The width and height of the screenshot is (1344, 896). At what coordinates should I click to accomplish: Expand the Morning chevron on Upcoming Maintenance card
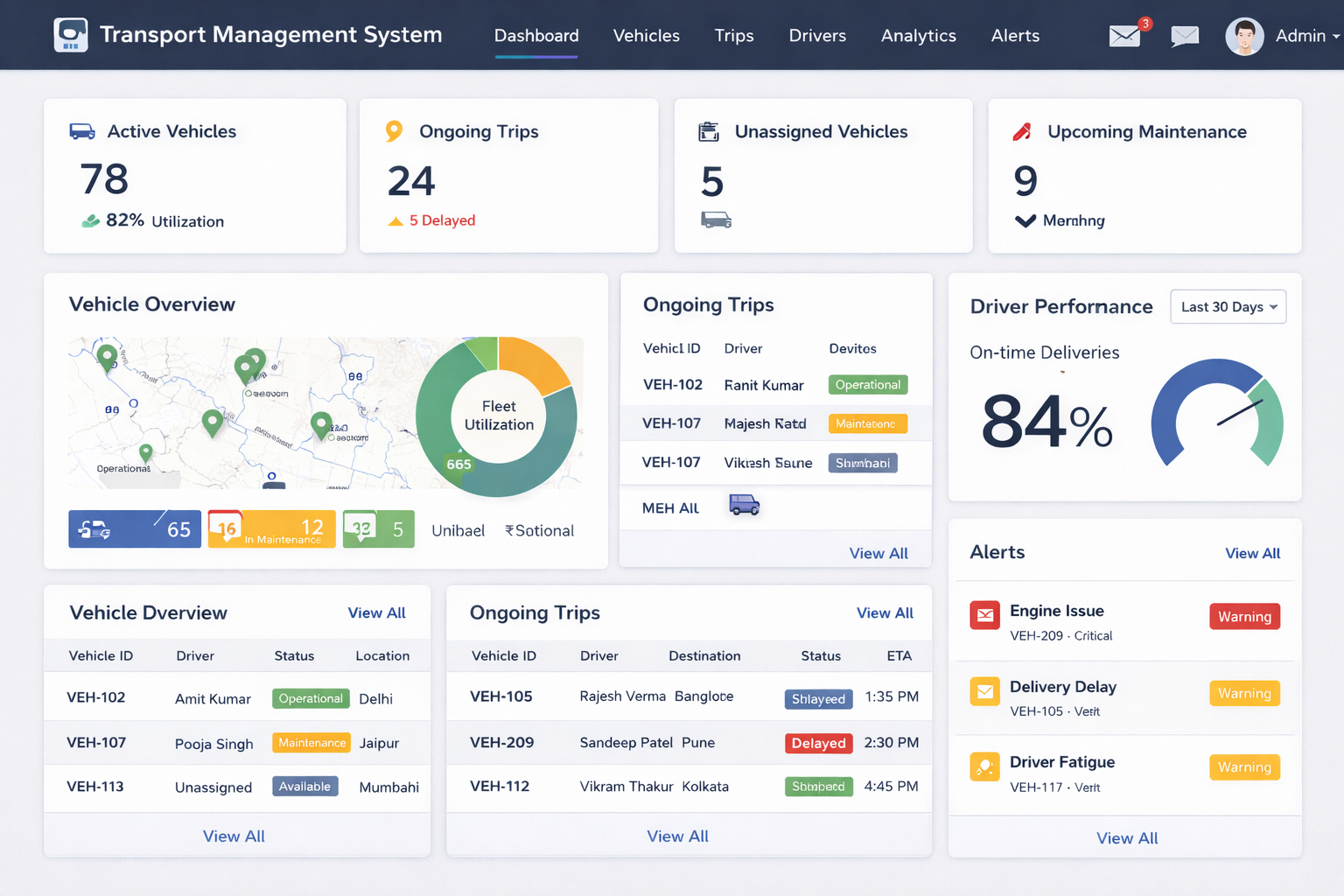(x=1025, y=220)
